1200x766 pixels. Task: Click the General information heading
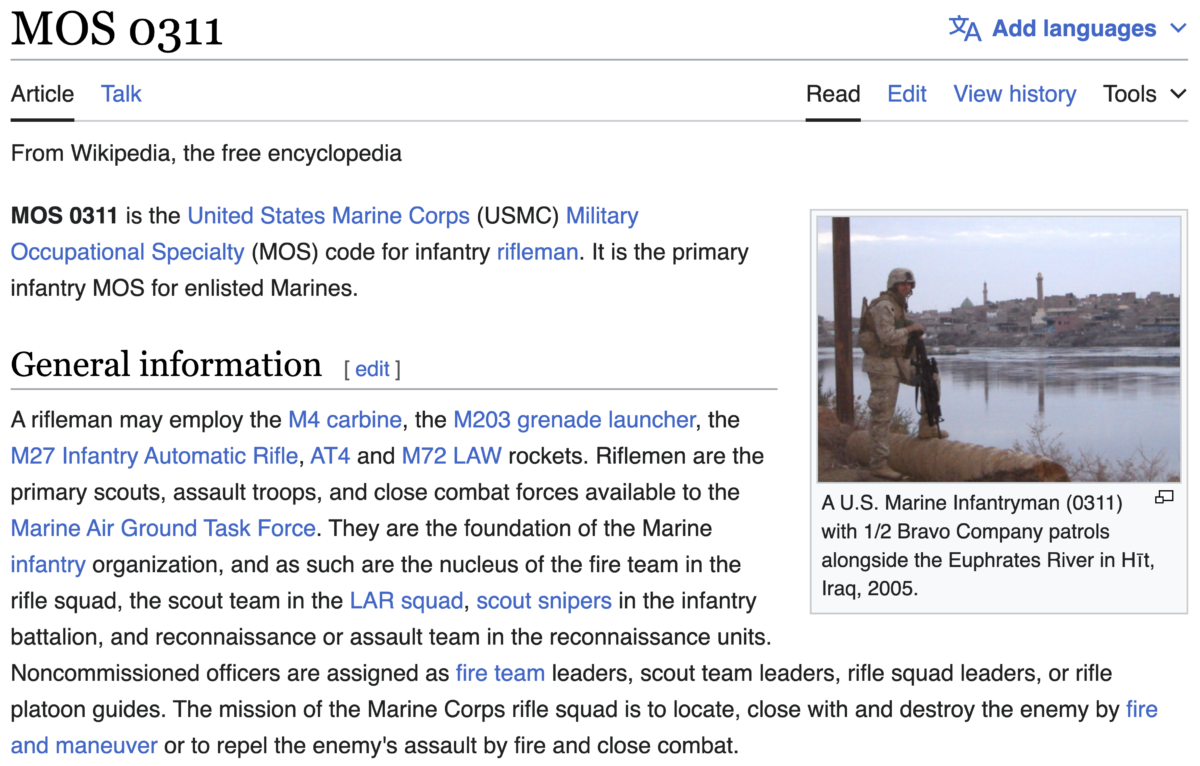[x=166, y=365]
